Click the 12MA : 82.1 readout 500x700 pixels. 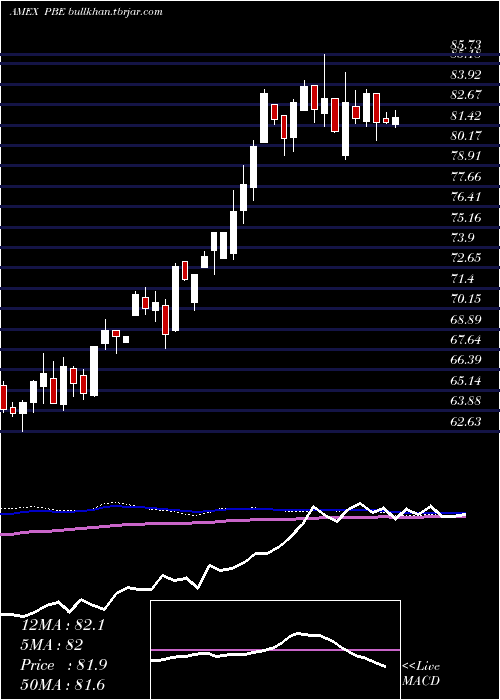63,625
